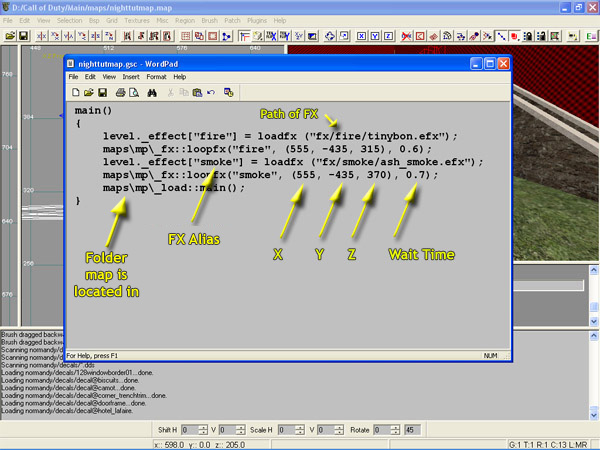Click WordPad's Find binoculars icon
This screenshot has height=450, width=600.
tap(152, 93)
